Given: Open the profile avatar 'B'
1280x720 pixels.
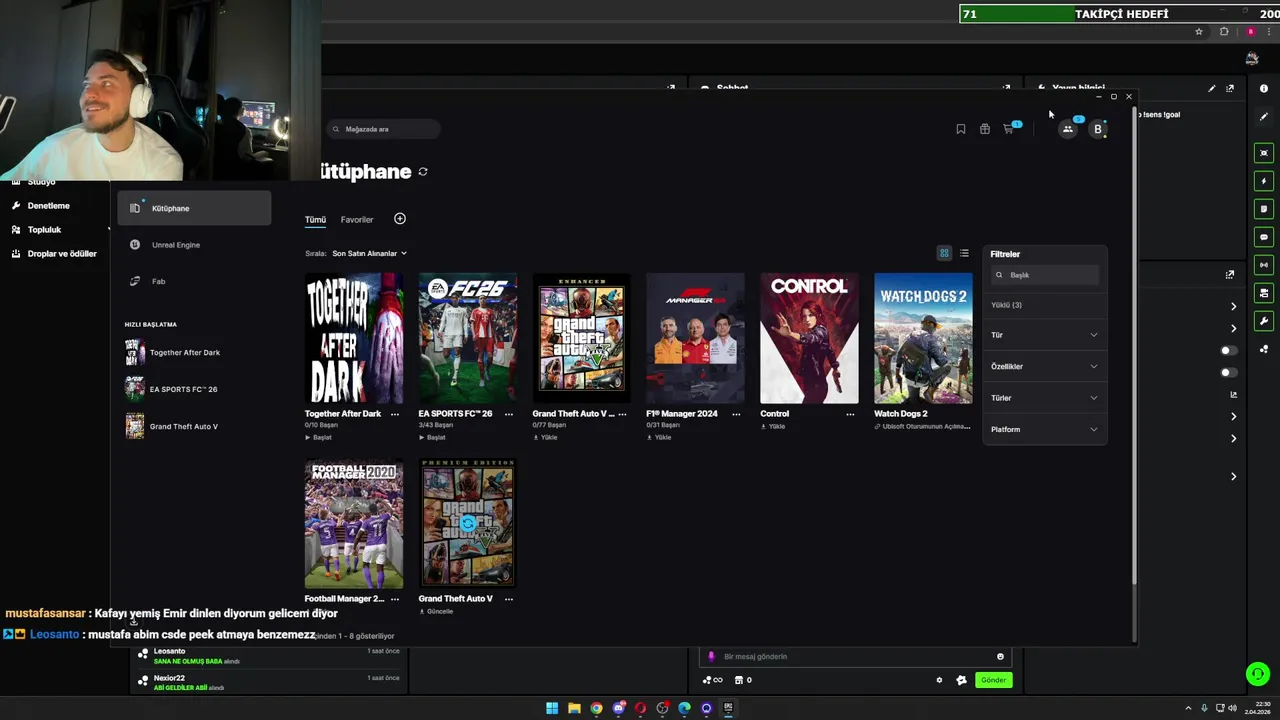Looking at the screenshot, I should pos(1098,129).
